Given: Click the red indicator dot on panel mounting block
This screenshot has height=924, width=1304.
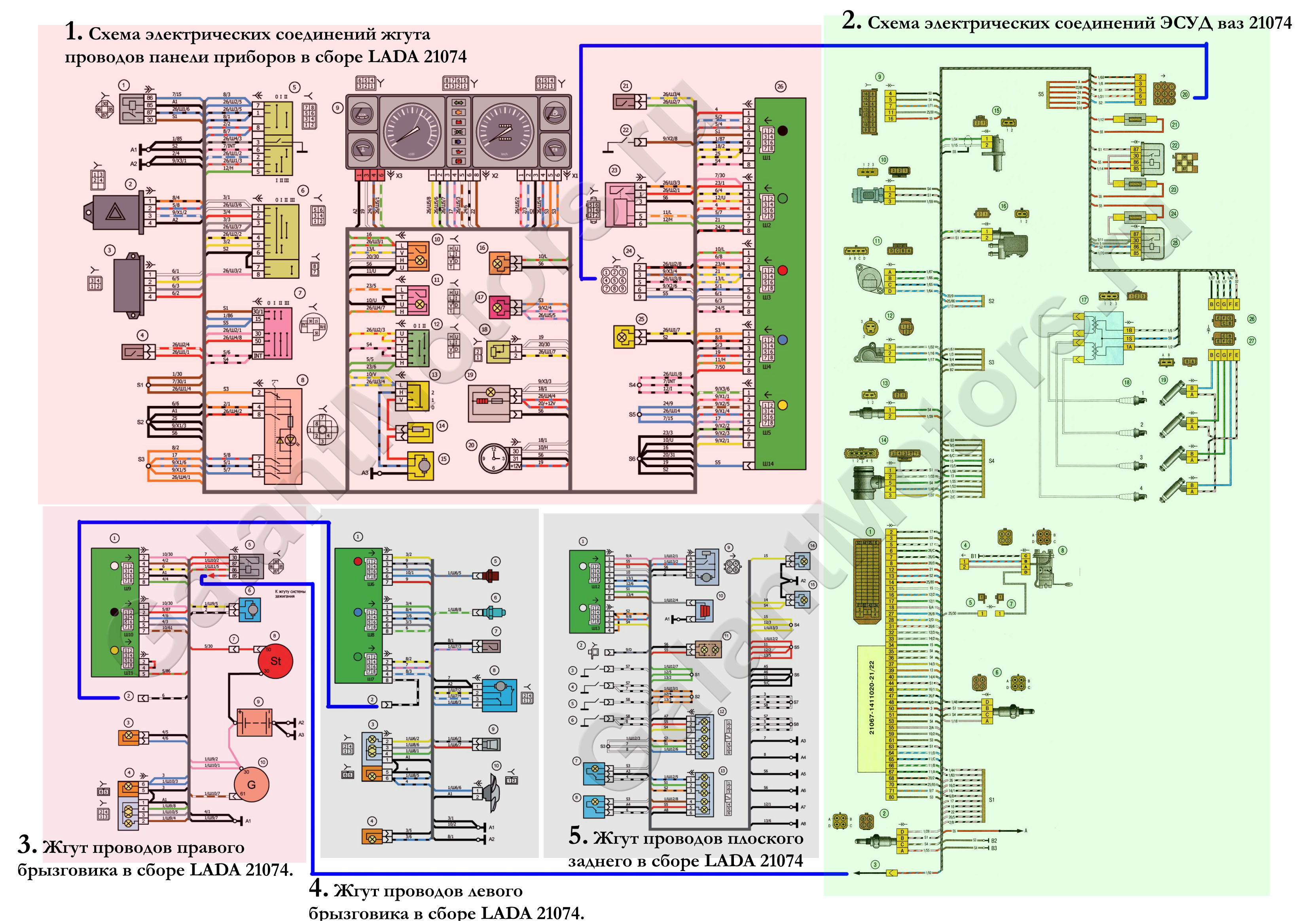Looking at the screenshot, I should click(782, 270).
